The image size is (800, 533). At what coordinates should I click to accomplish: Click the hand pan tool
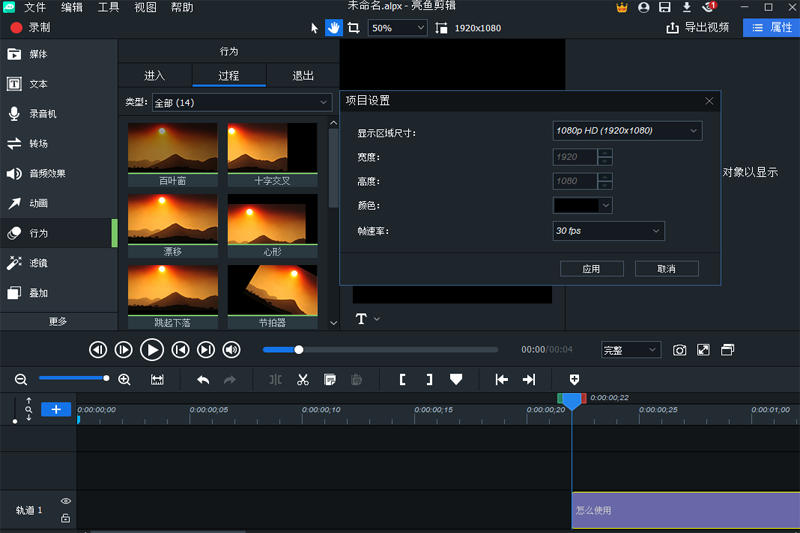[334, 28]
